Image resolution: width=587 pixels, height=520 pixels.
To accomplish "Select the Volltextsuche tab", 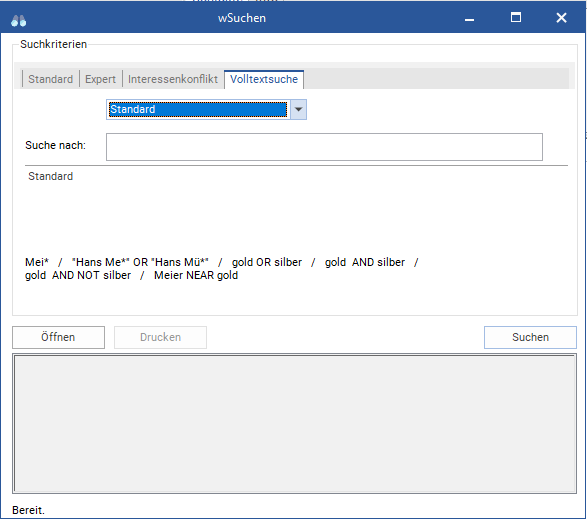I will coord(264,79).
